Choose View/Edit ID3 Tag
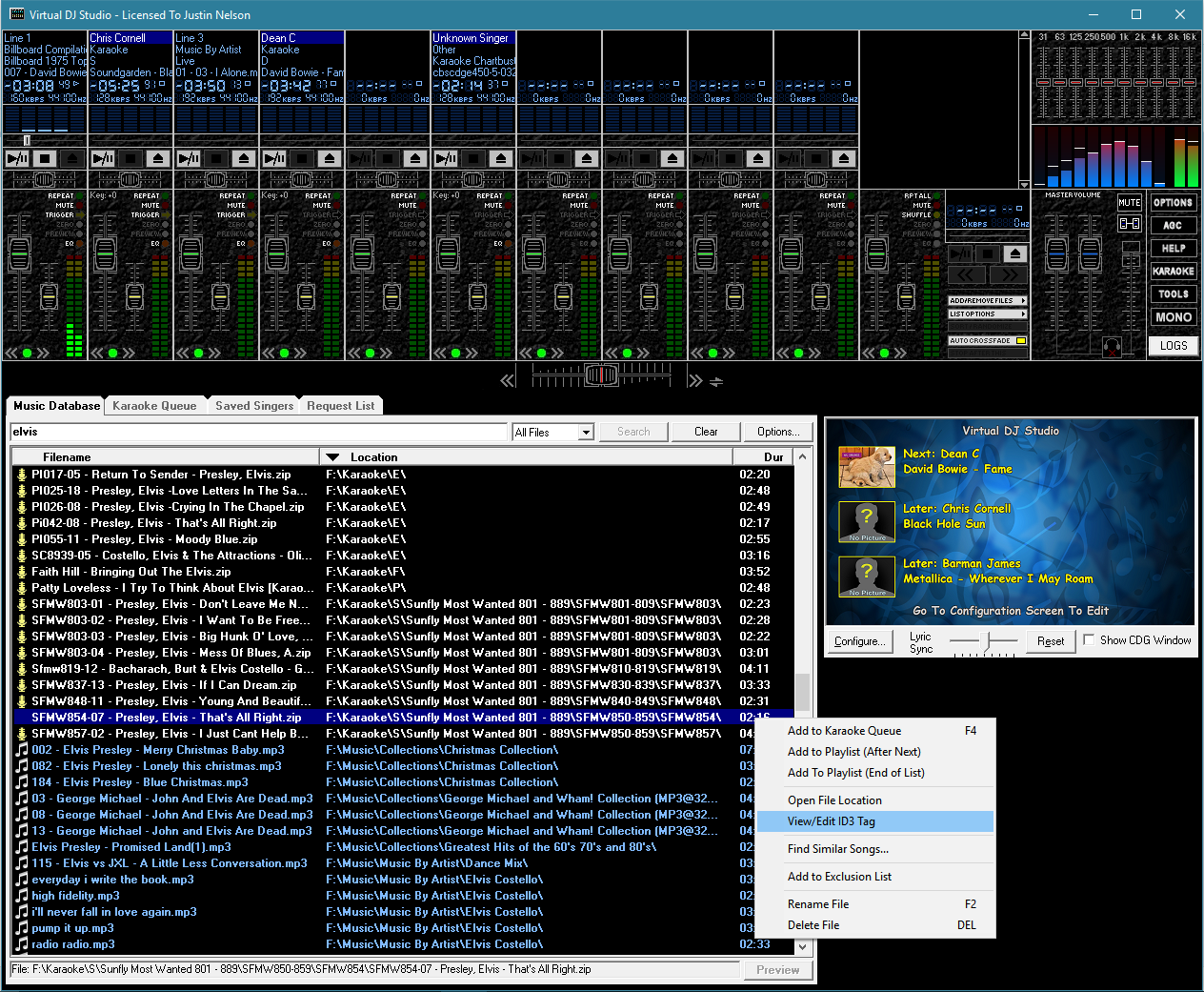Screen dimensions: 1204x992 (x=875, y=821)
